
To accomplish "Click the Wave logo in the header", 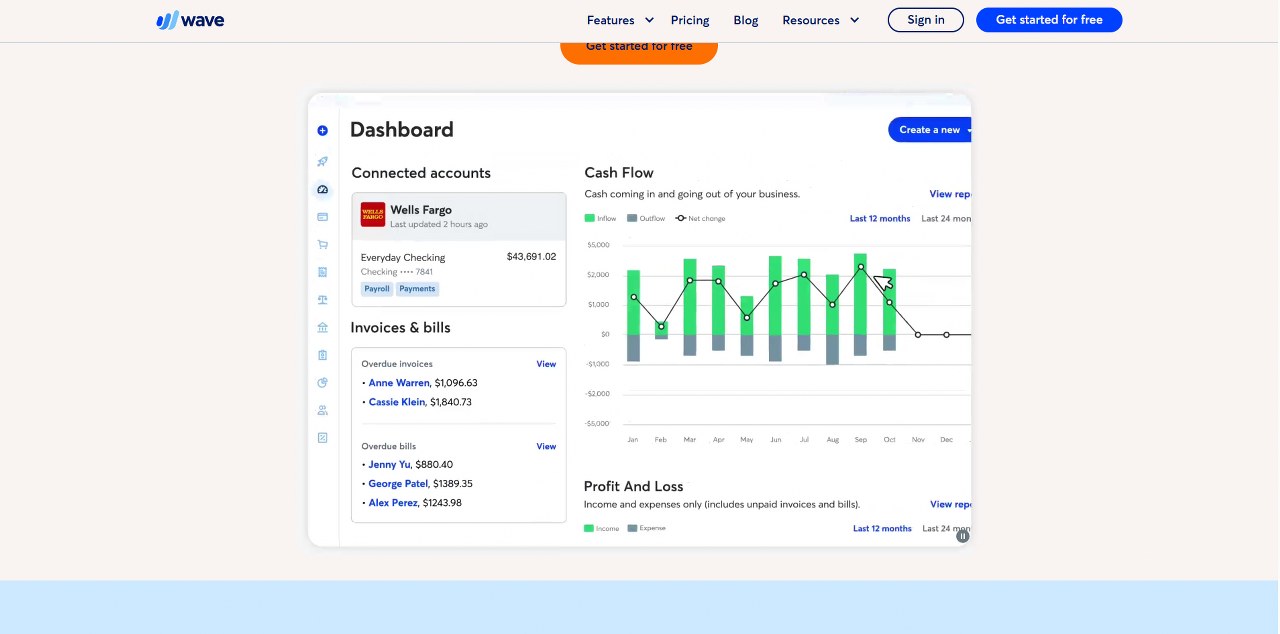I will 190,20.
